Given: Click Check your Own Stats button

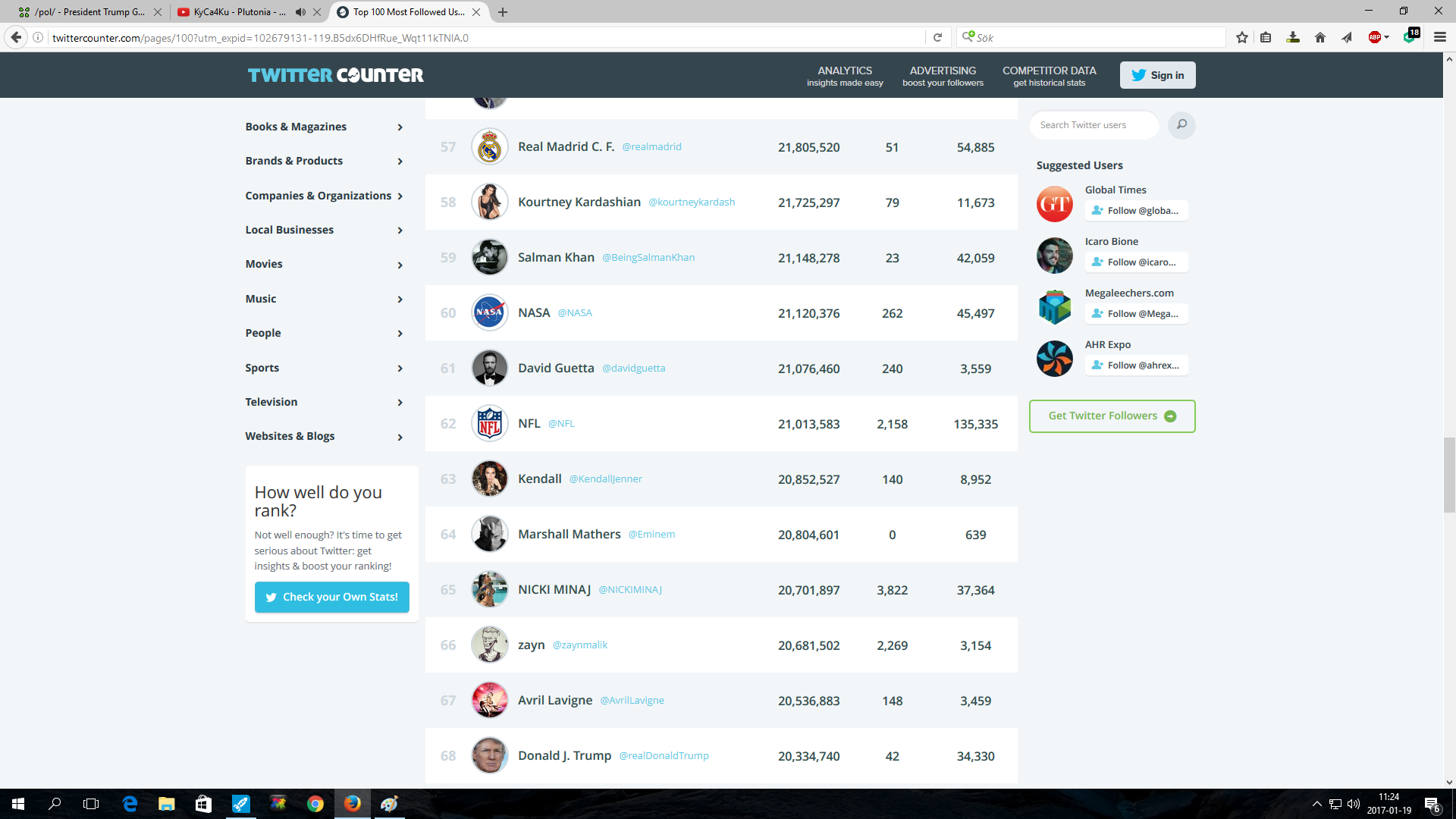Looking at the screenshot, I should coord(331,597).
